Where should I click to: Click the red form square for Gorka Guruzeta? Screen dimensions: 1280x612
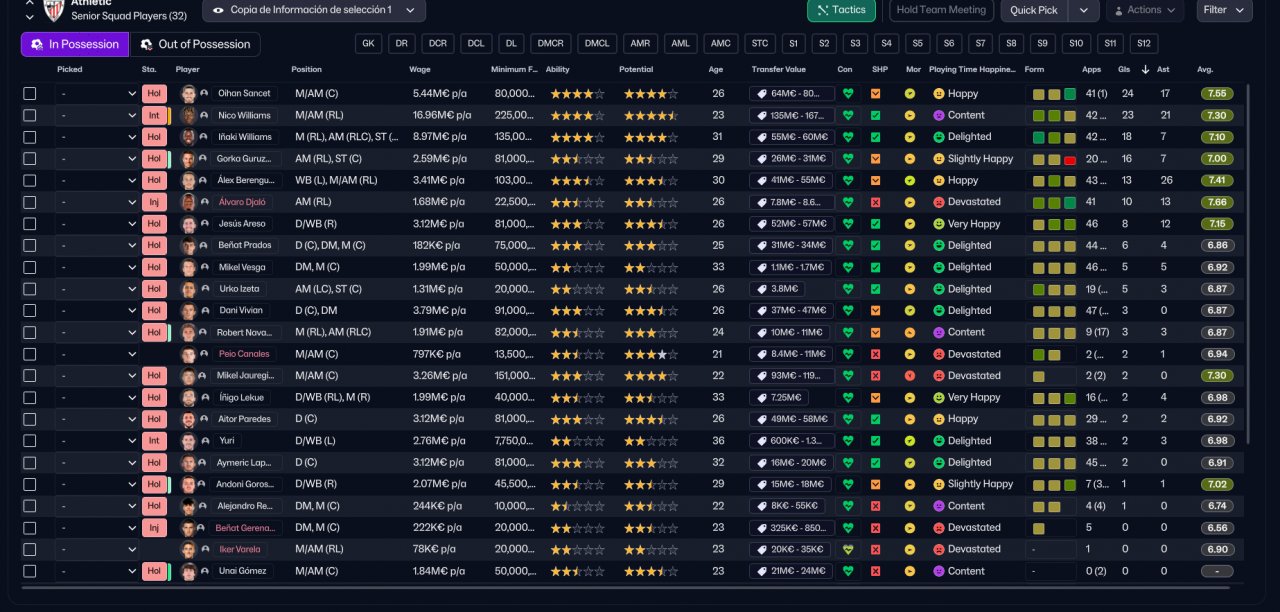point(1070,159)
